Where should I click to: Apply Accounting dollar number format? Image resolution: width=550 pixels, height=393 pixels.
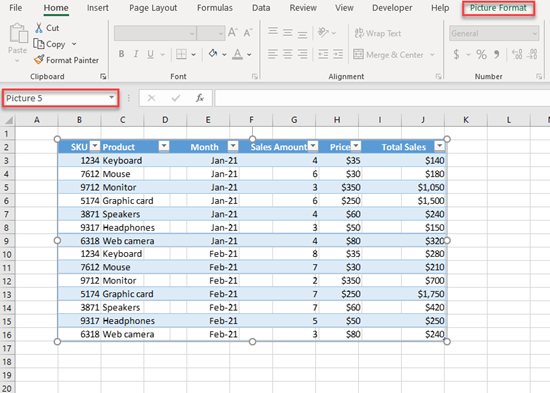[456, 54]
